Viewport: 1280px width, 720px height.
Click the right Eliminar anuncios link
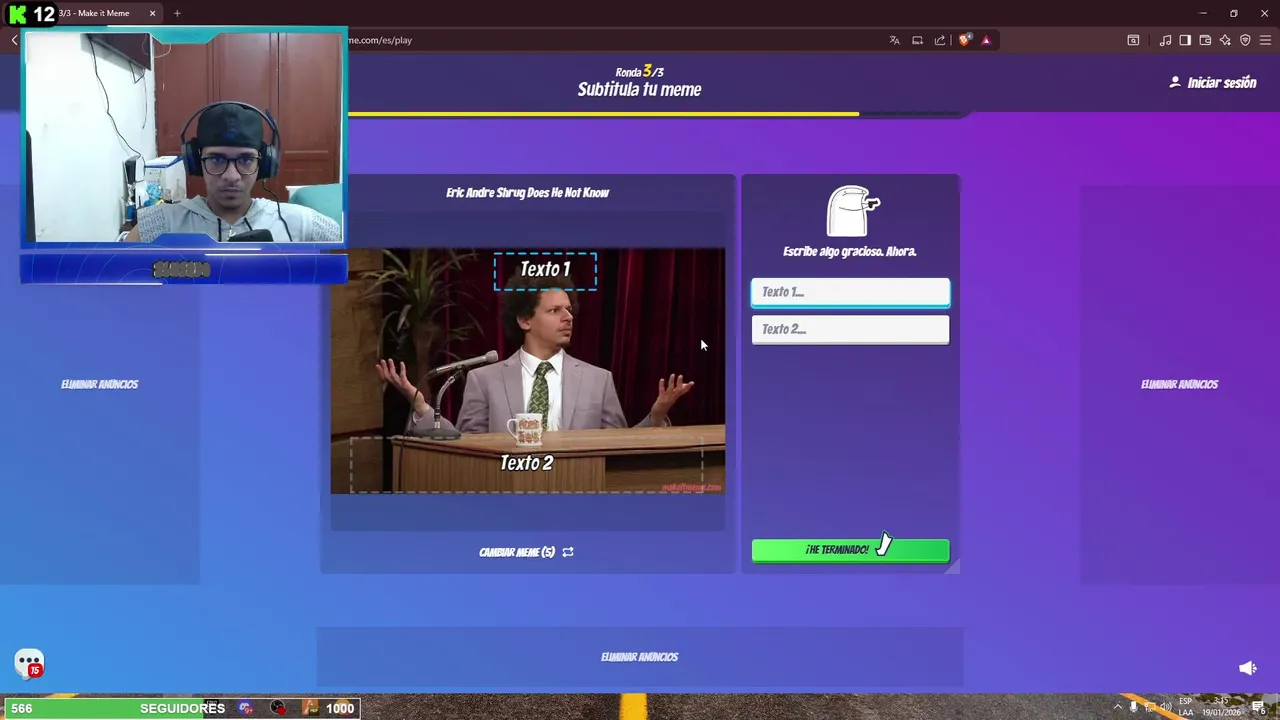(x=1179, y=384)
